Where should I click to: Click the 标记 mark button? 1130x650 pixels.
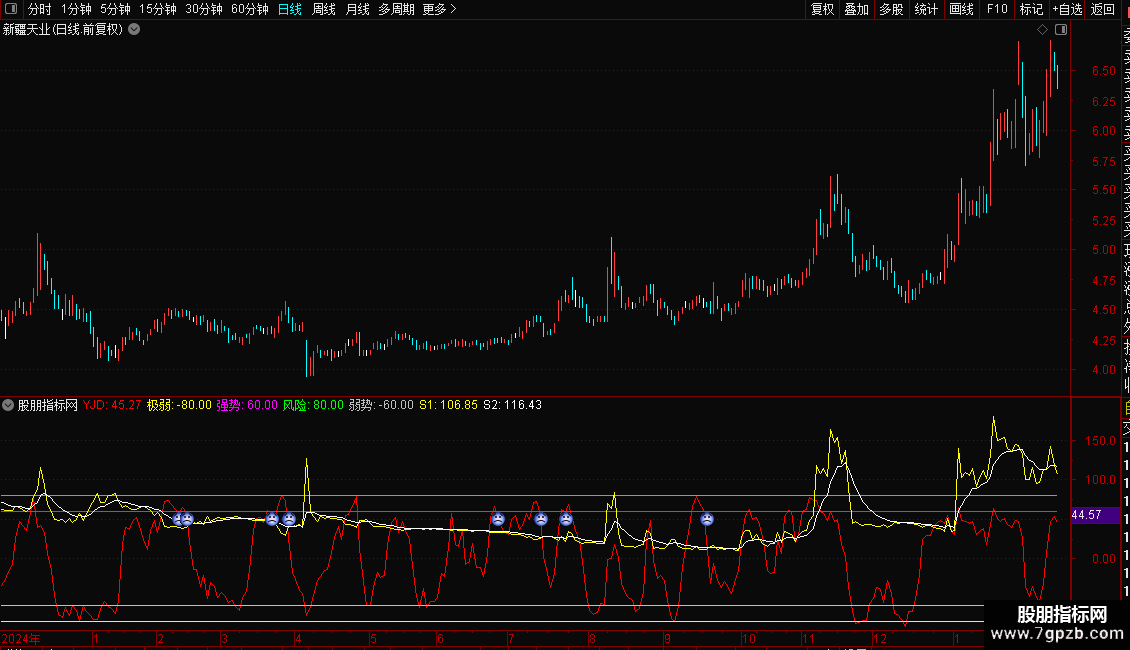(x=1031, y=9)
